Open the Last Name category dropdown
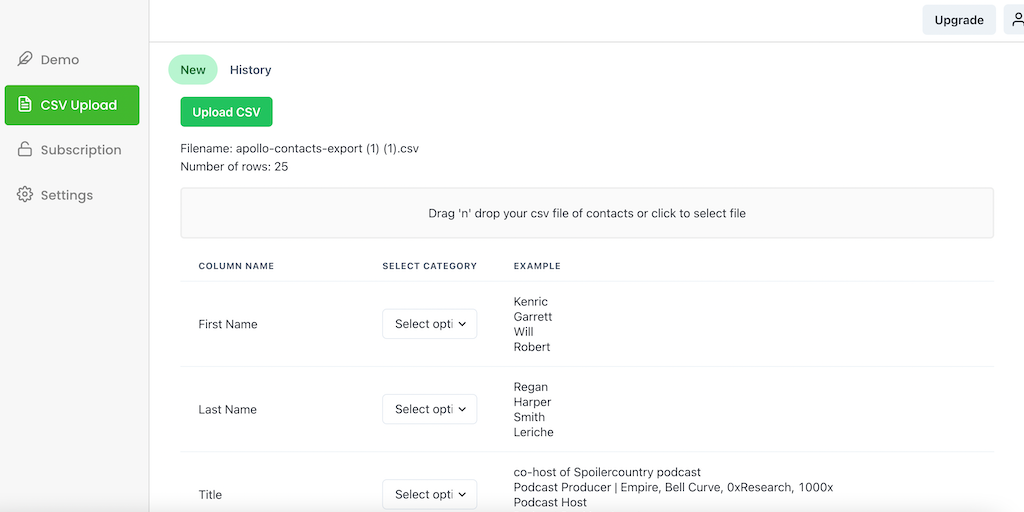 tap(430, 409)
